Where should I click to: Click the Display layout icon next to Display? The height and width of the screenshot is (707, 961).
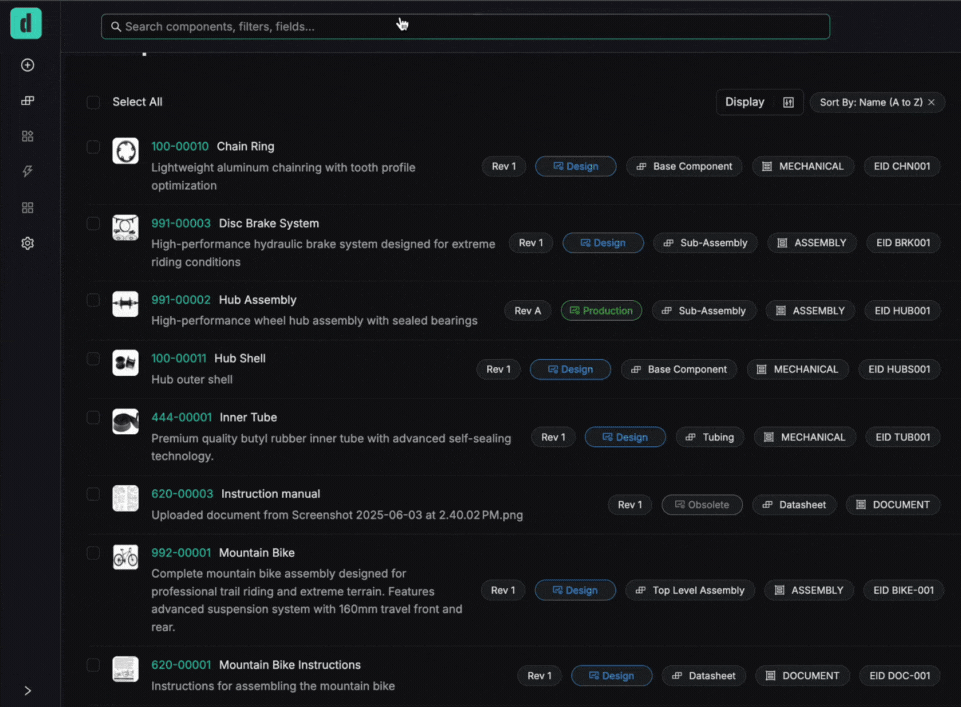[788, 101]
